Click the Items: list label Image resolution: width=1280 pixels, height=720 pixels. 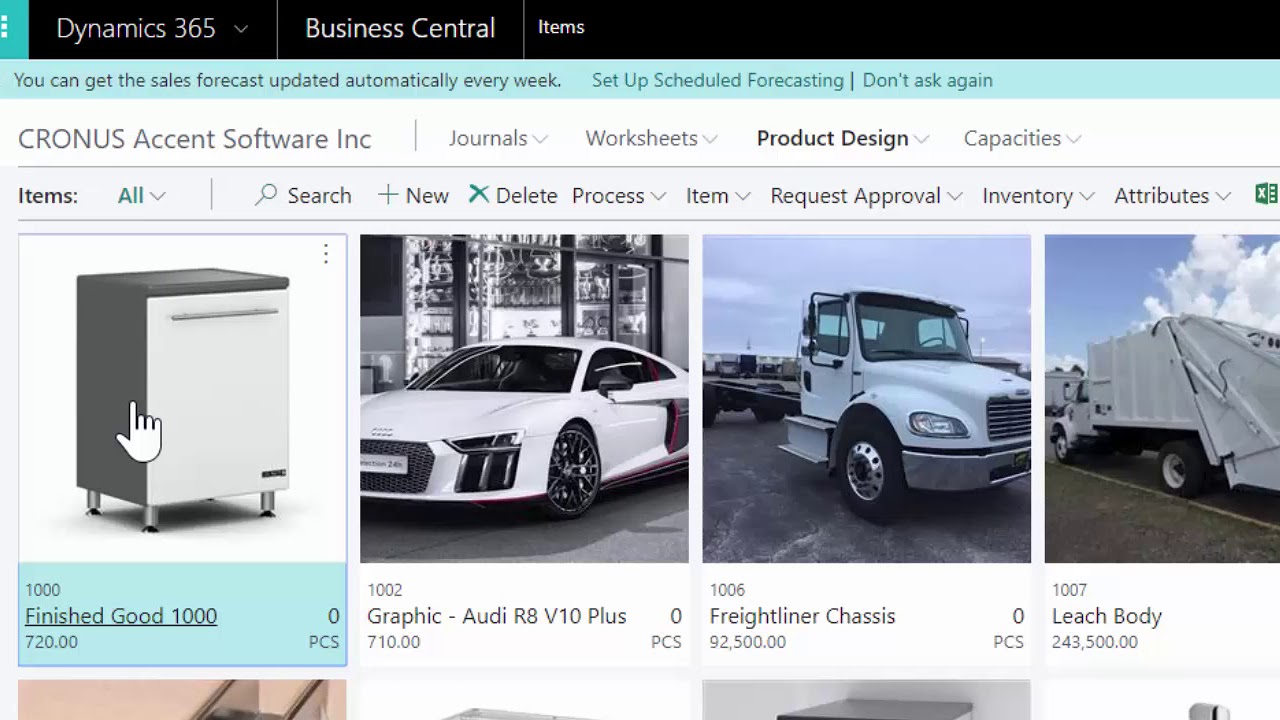point(48,196)
